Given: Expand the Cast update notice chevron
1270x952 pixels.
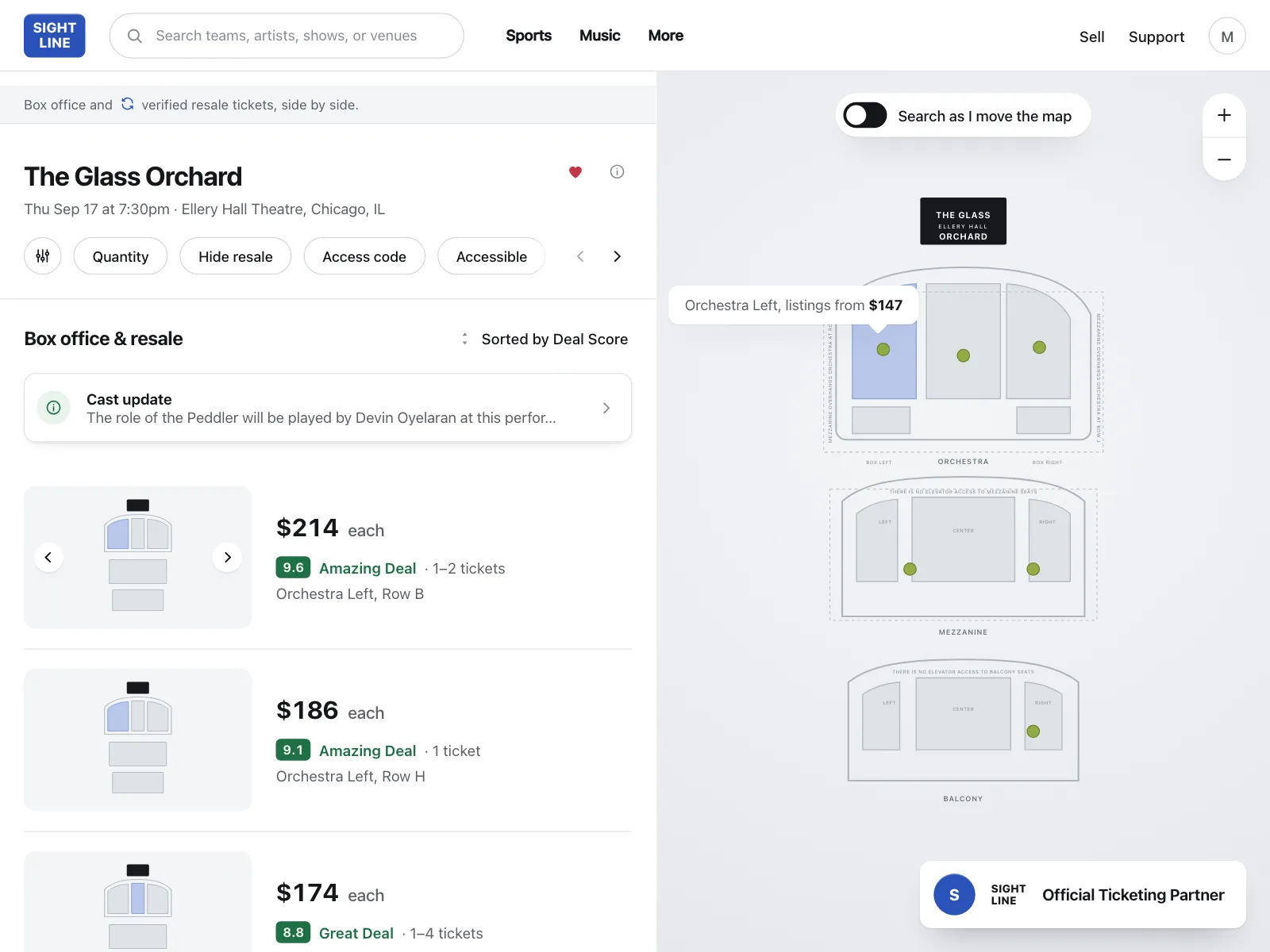Looking at the screenshot, I should (x=606, y=408).
